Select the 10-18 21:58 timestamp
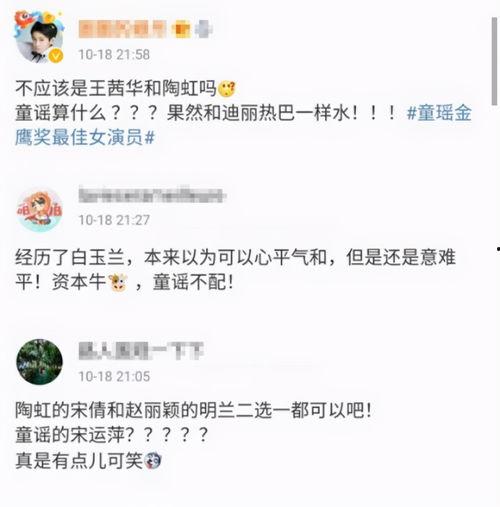Image resolution: width=500 pixels, height=507 pixels. tap(114, 55)
